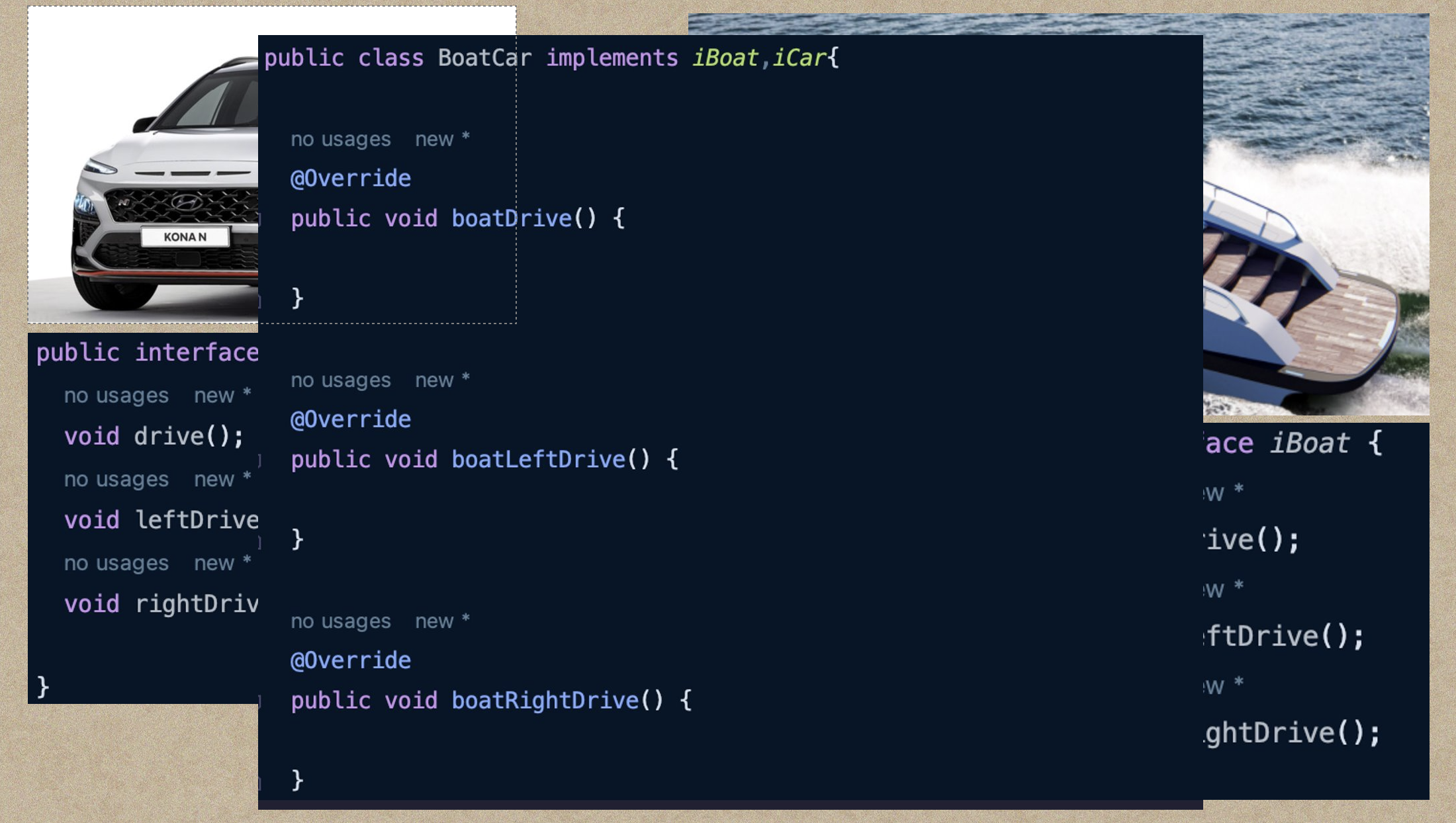Click 'no usages' hint above boatLeftDrive
This screenshot has width=1456, height=823.
tap(341, 380)
